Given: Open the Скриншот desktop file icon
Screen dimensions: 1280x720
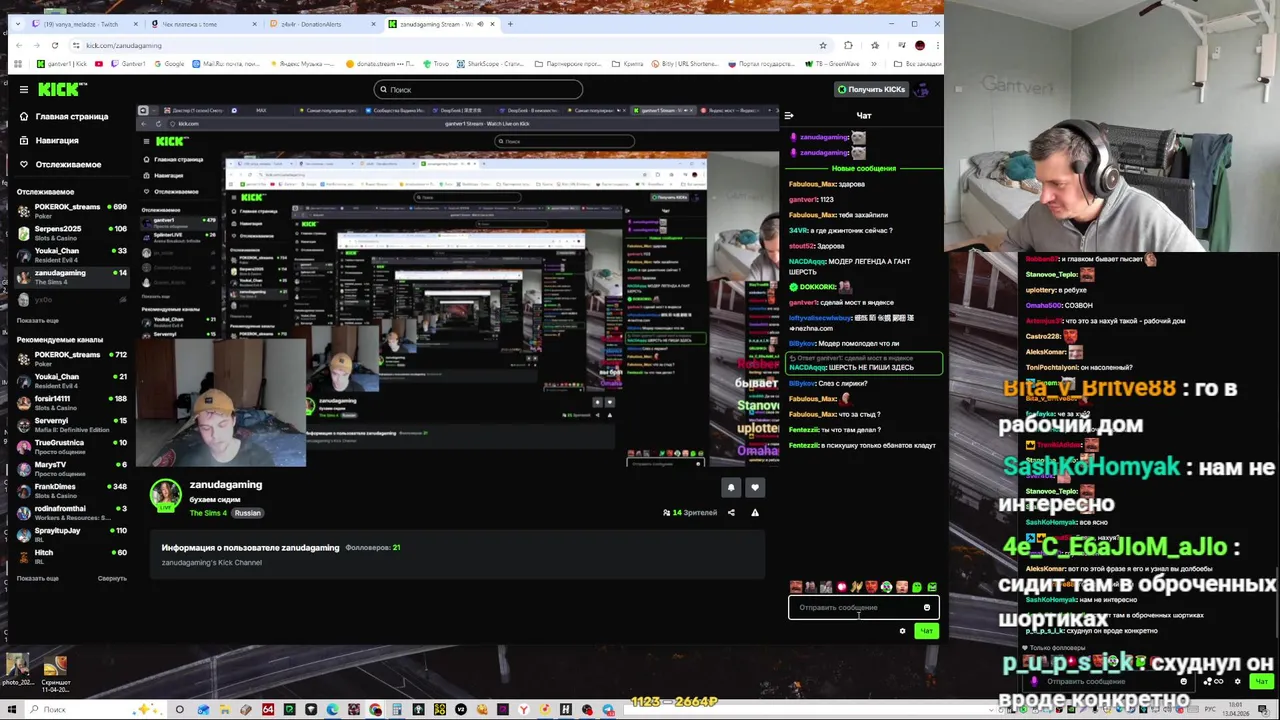Looking at the screenshot, I should [x=55, y=672].
